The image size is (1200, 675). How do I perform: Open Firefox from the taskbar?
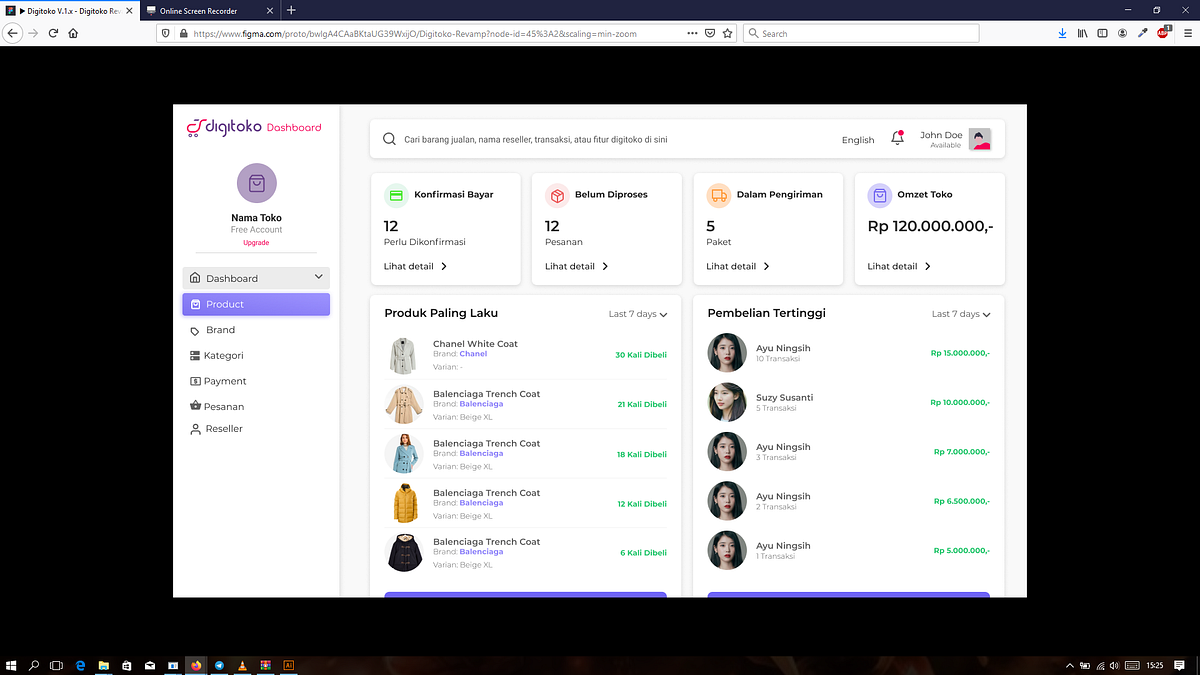[x=196, y=665]
